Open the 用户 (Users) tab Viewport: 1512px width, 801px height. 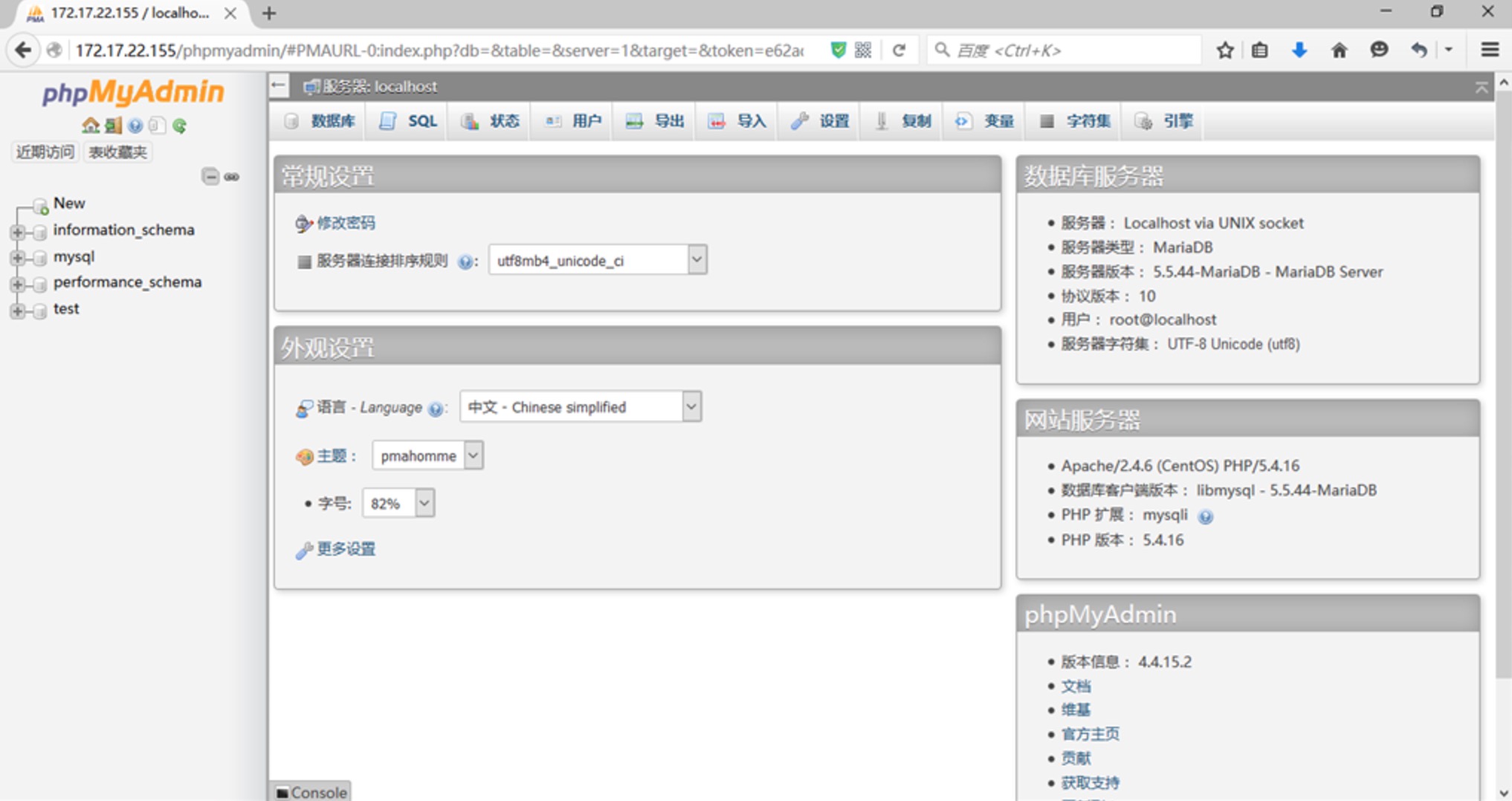(573, 121)
